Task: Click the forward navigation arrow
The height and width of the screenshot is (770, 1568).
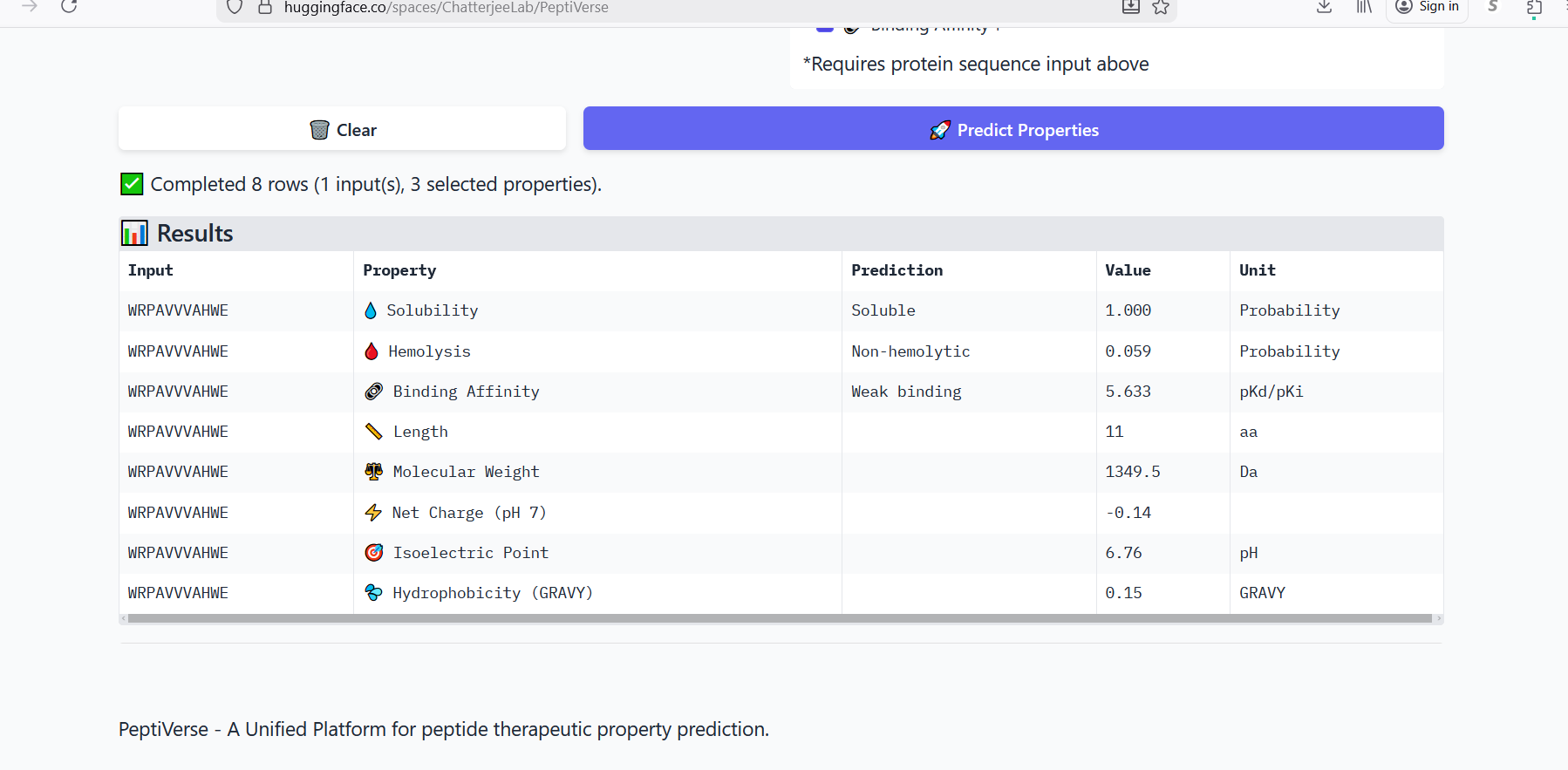Action: (30, 6)
